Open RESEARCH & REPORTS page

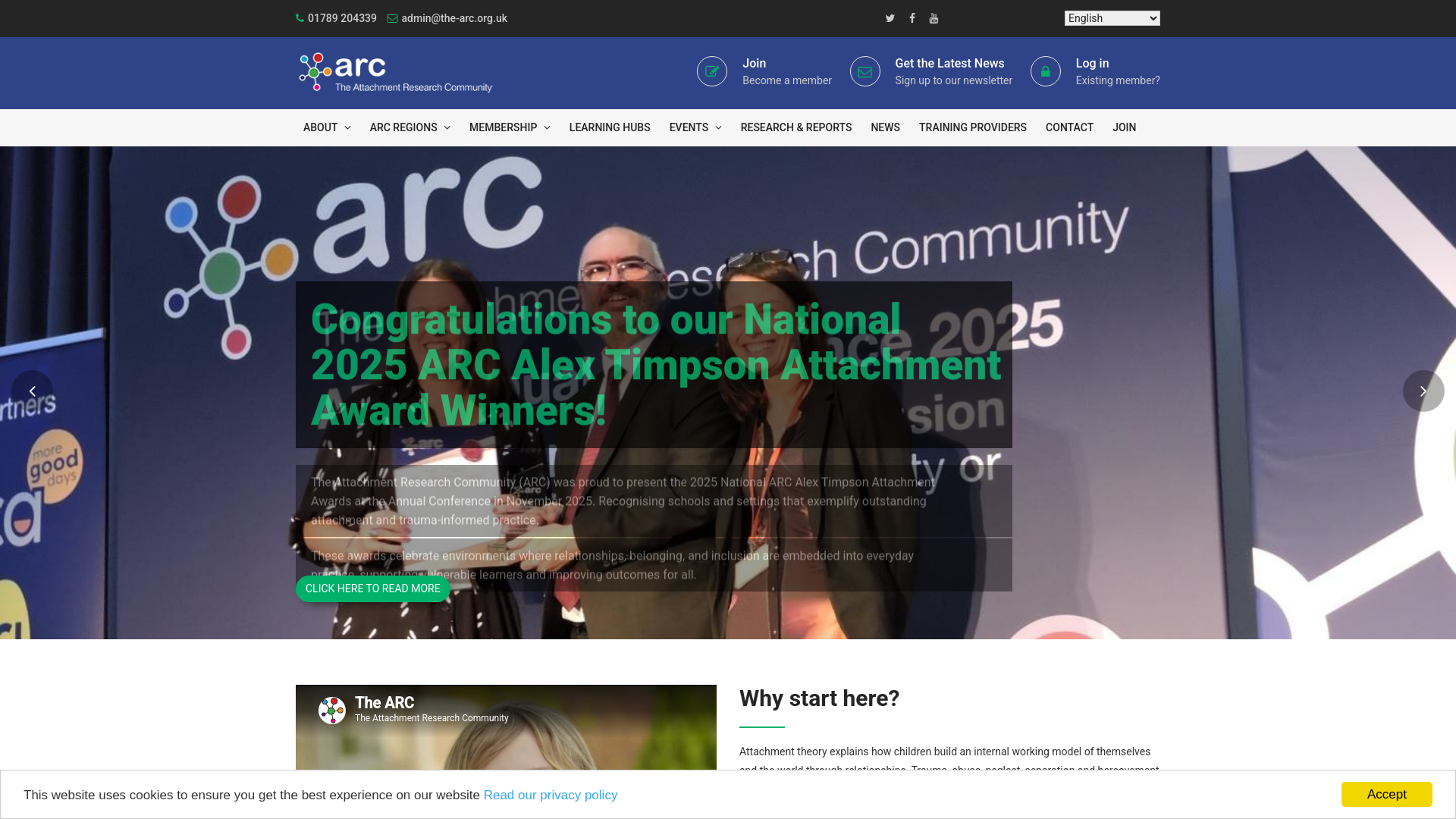[x=796, y=127]
